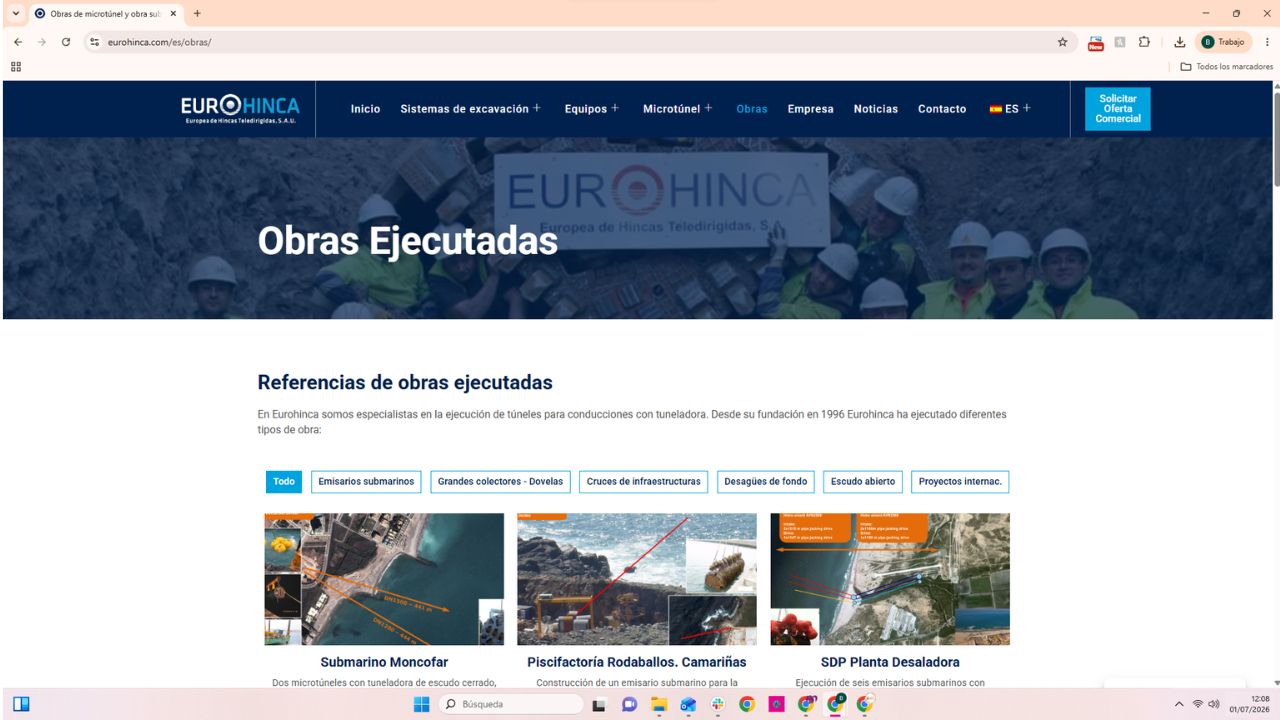The width and height of the screenshot is (1280, 720).
Task: Open the Noticias menu item
Action: 876,109
